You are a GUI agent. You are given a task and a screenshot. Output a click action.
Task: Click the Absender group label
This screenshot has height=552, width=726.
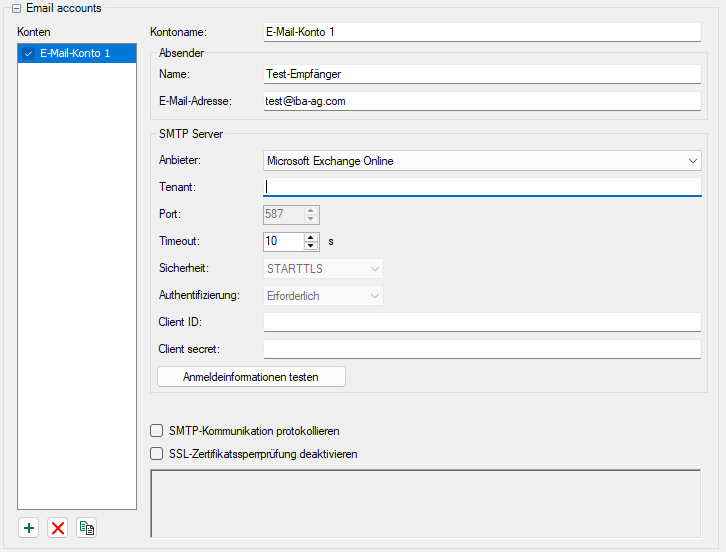[x=181, y=53]
